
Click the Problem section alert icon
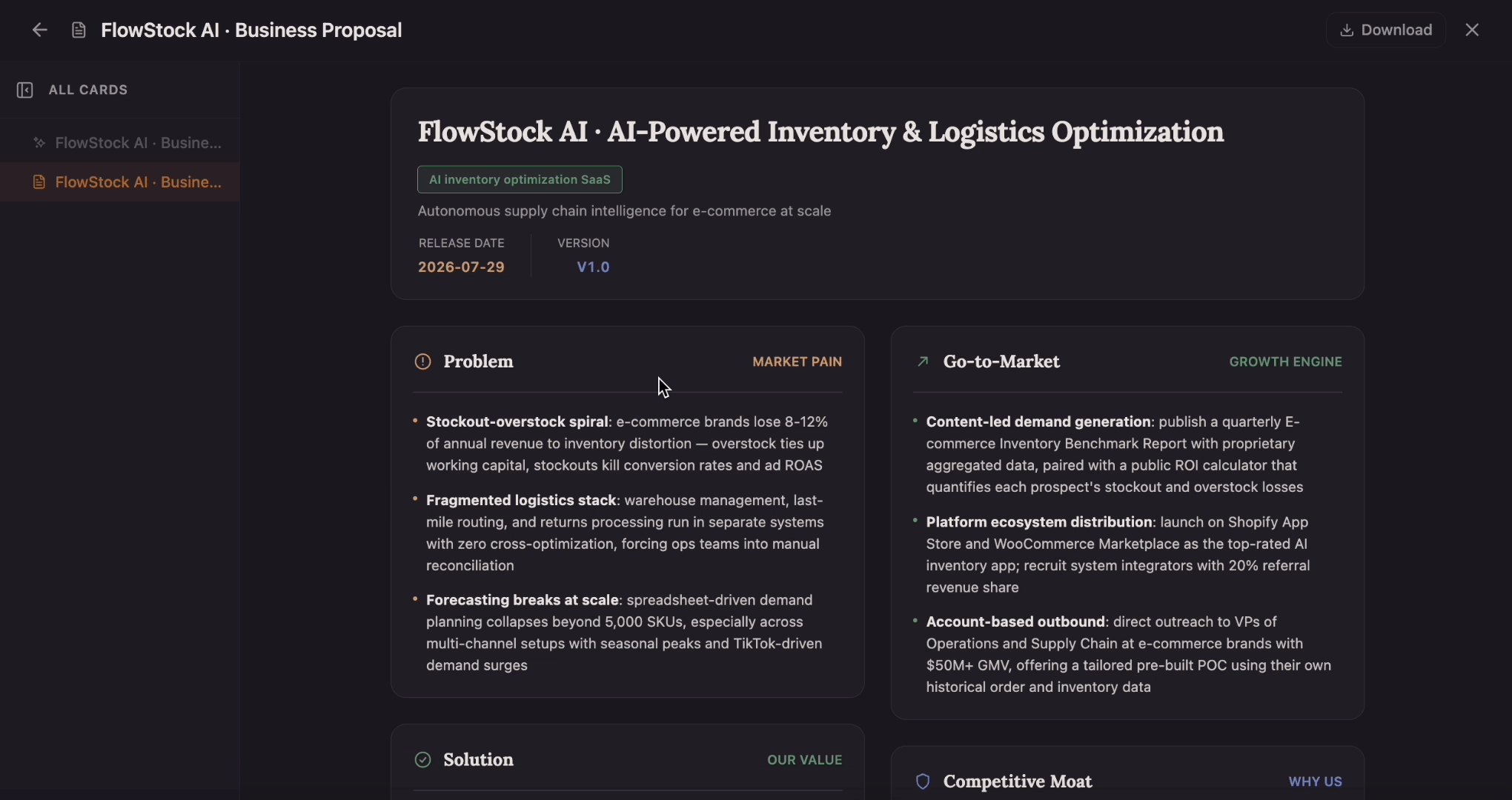click(422, 361)
